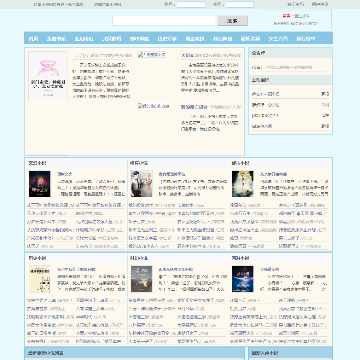This screenshot has height=360, width=360.
Task: Open the rightmost link in the top header strip
Action: pos(319,4)
